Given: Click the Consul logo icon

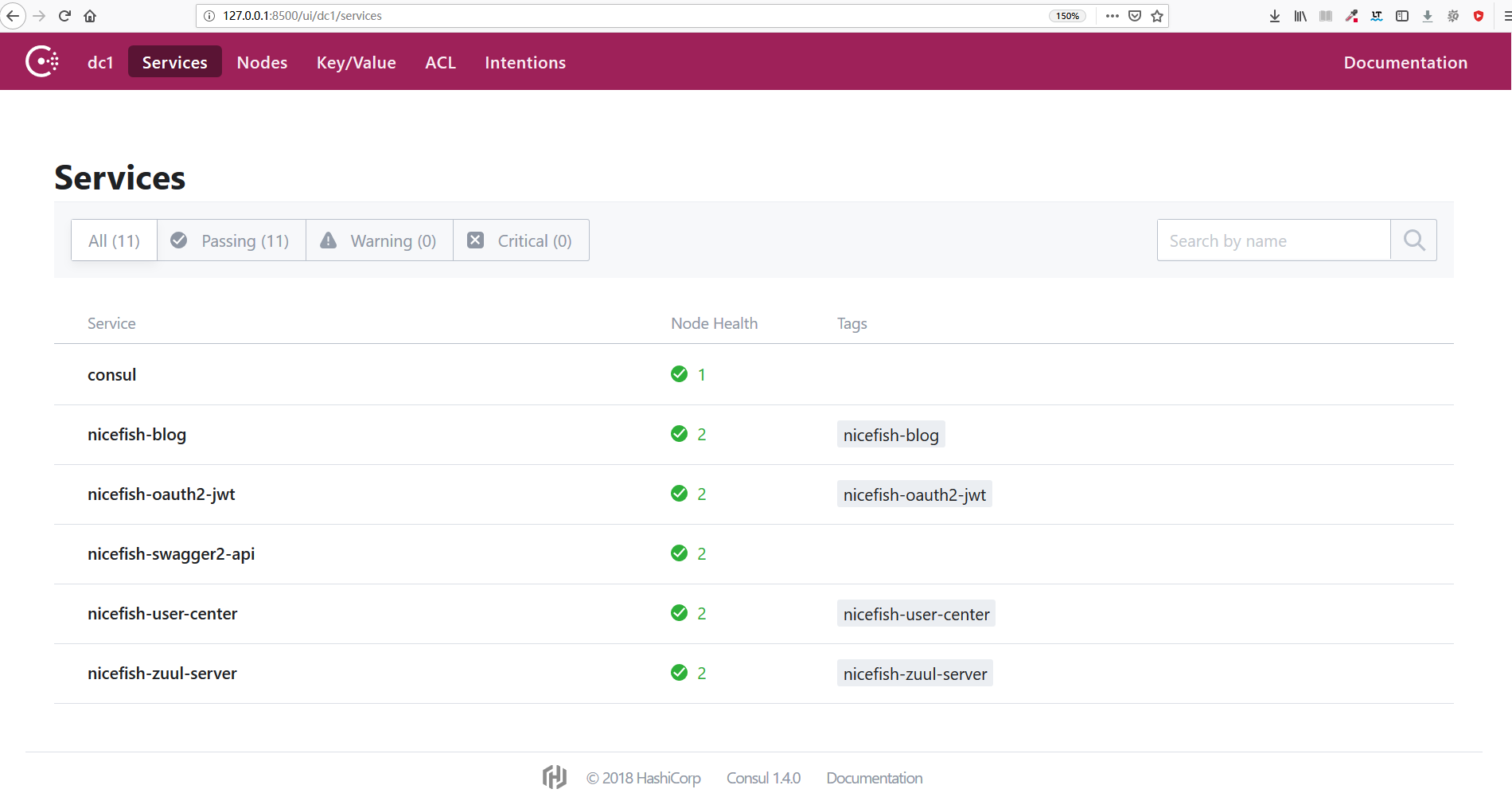Looking at the screenshot, I should [42, 61].
